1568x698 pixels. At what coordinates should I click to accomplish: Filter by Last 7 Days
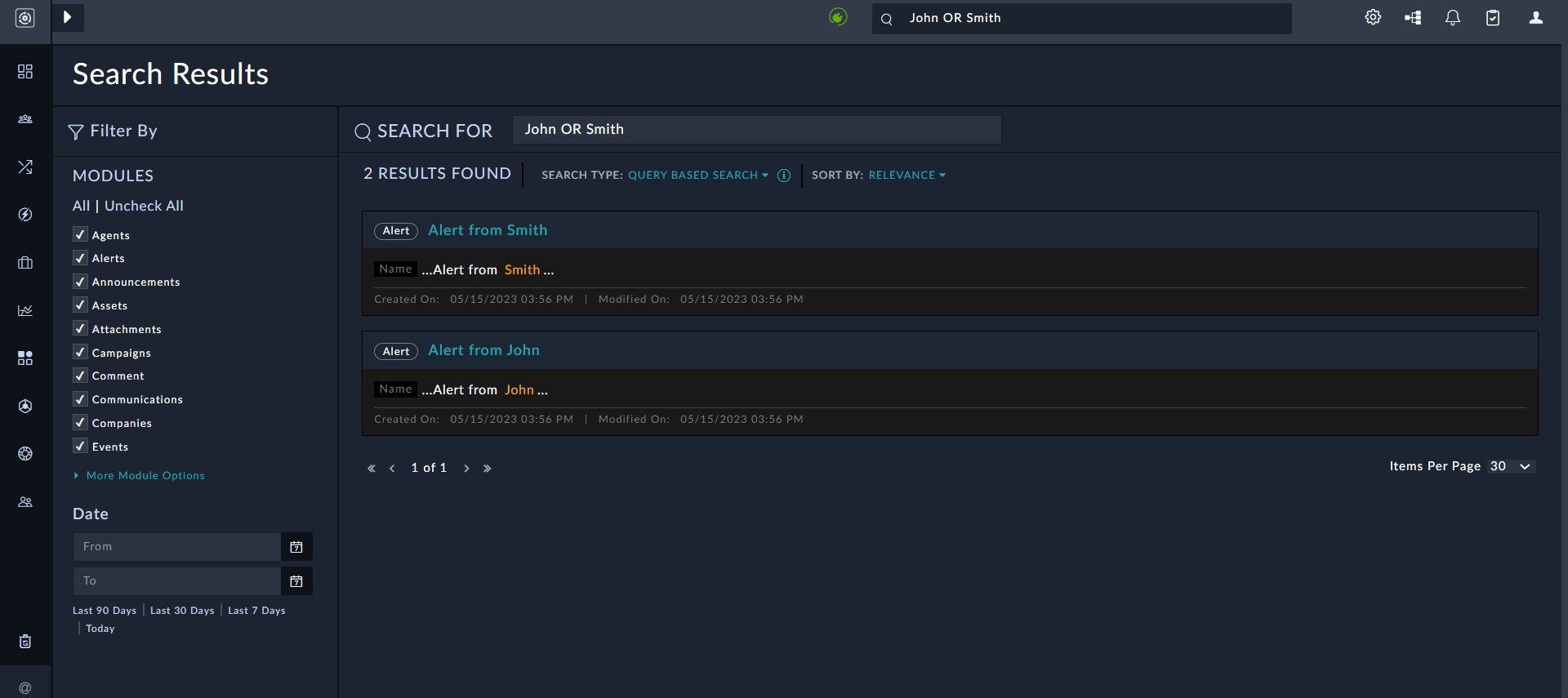(256, 611)
